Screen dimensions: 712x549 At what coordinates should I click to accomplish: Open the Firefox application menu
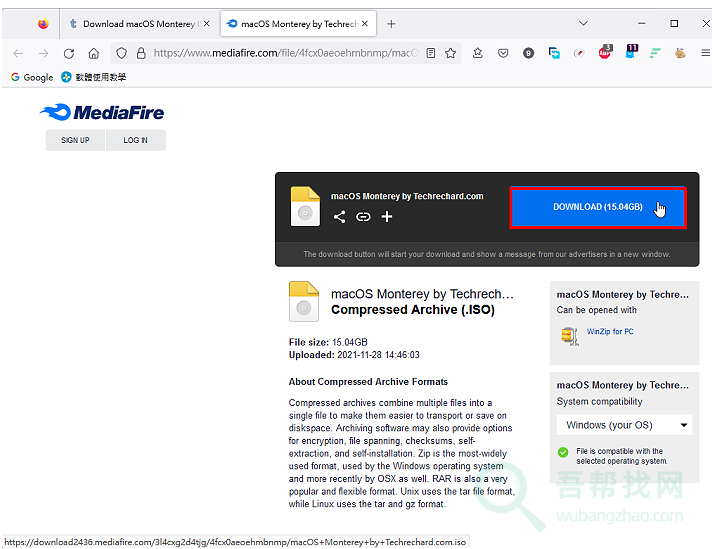click(x=705, y=53)
